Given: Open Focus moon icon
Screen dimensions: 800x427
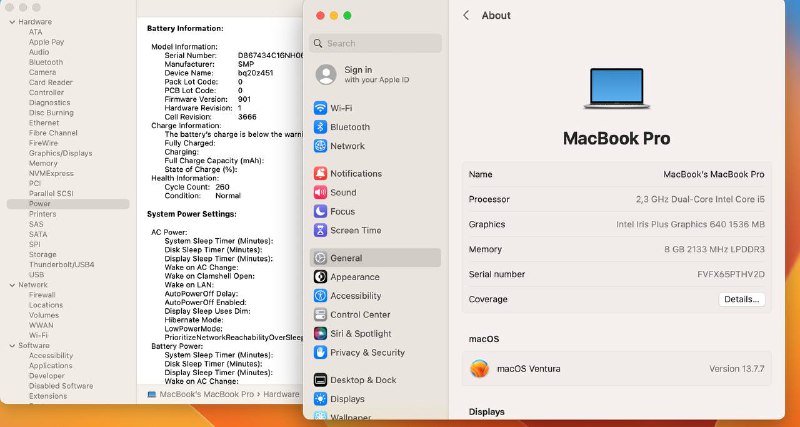Looking at the screenshot, I should (320, 211).
